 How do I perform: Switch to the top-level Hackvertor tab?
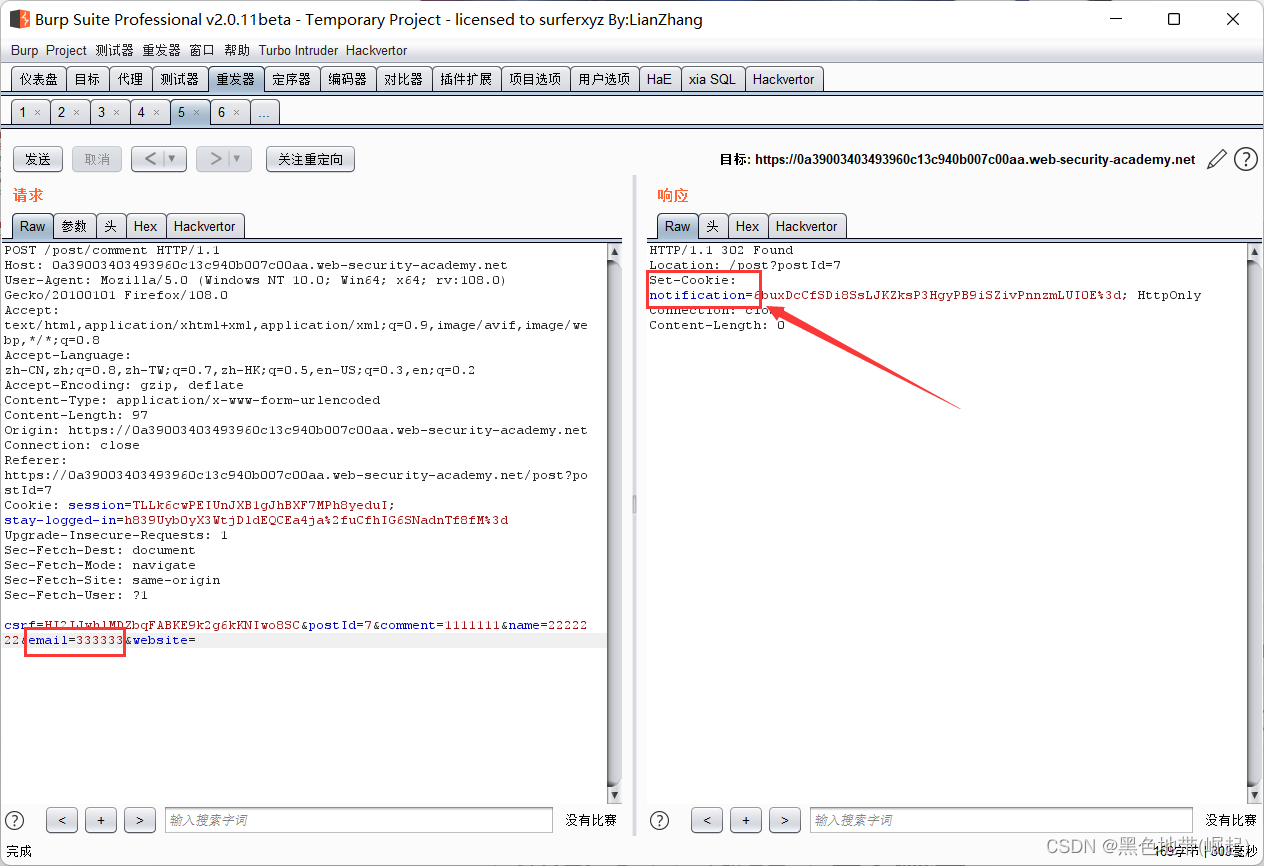point(784,79)
